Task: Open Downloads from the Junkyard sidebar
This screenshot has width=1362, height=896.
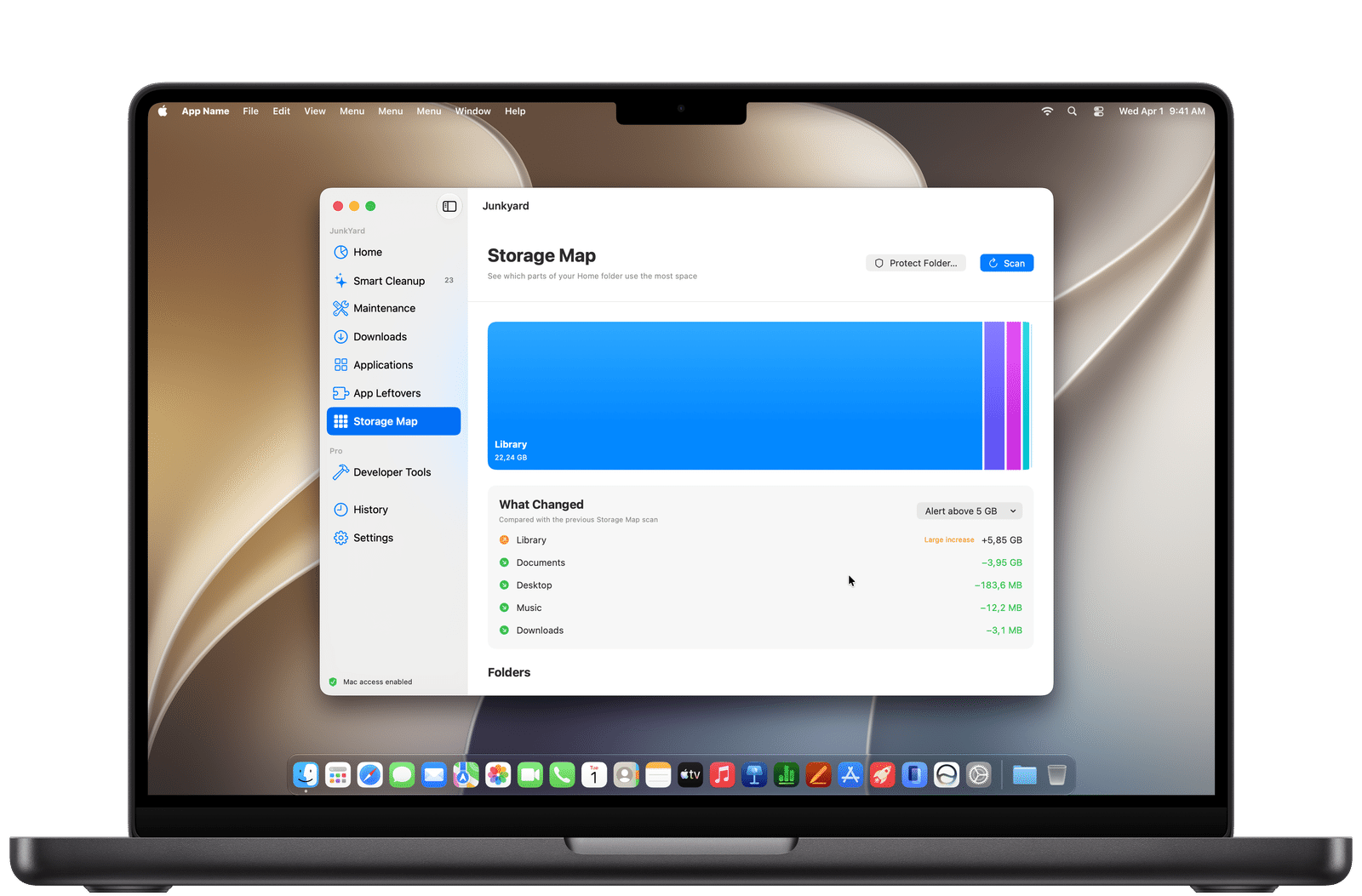Action: tap(393, 337)
